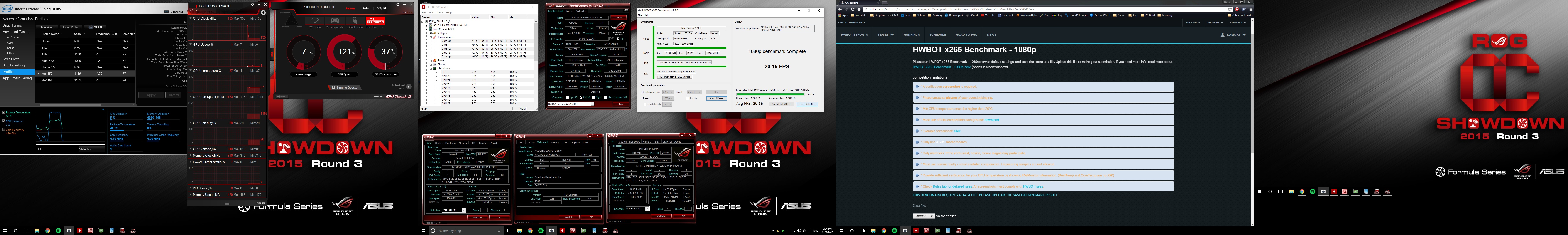Open the SERIES dropdown on HWBOT
The image size is (1568, 235).
[886, 35]
